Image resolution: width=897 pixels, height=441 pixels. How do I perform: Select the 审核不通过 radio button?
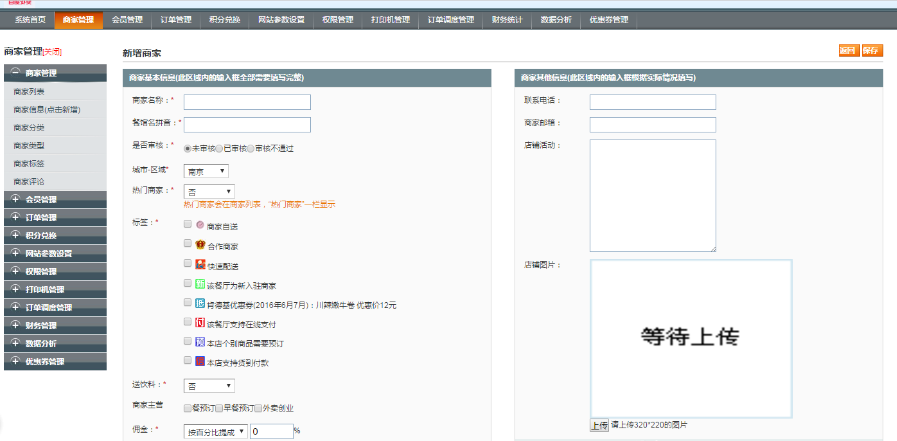251,149
